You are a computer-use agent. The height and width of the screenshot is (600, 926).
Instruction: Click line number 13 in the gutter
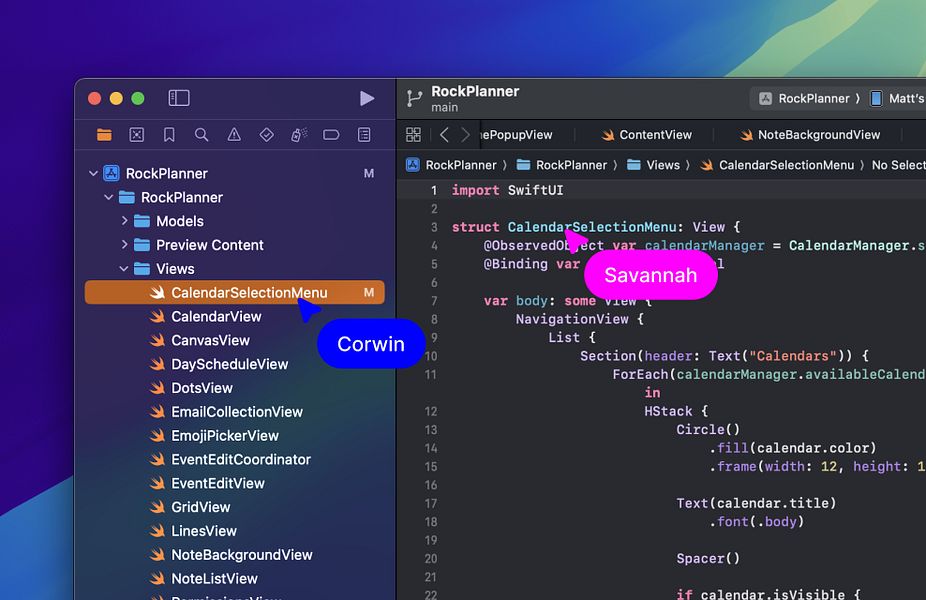[x=431, y=430]
